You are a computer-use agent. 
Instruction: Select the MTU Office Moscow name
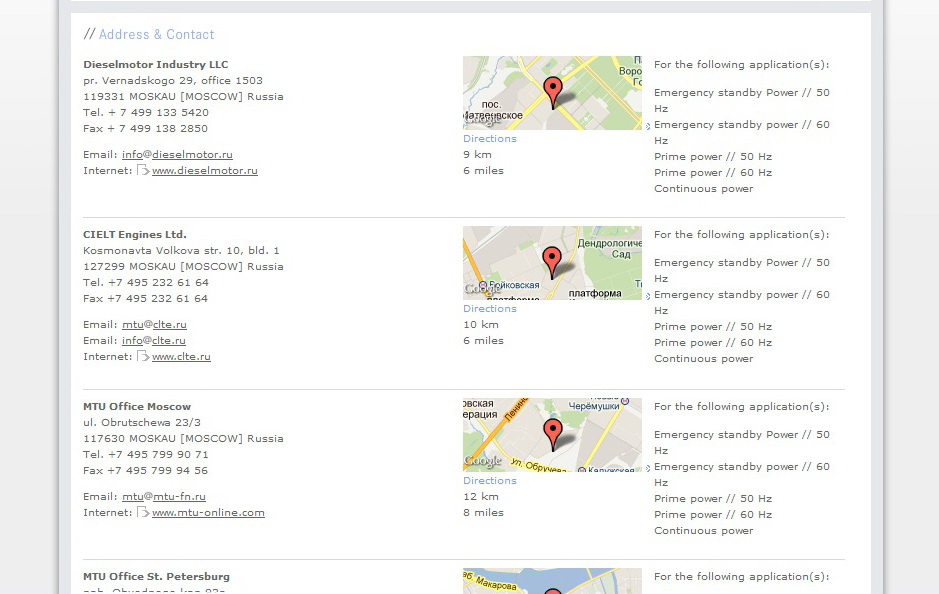click(137, 406)
